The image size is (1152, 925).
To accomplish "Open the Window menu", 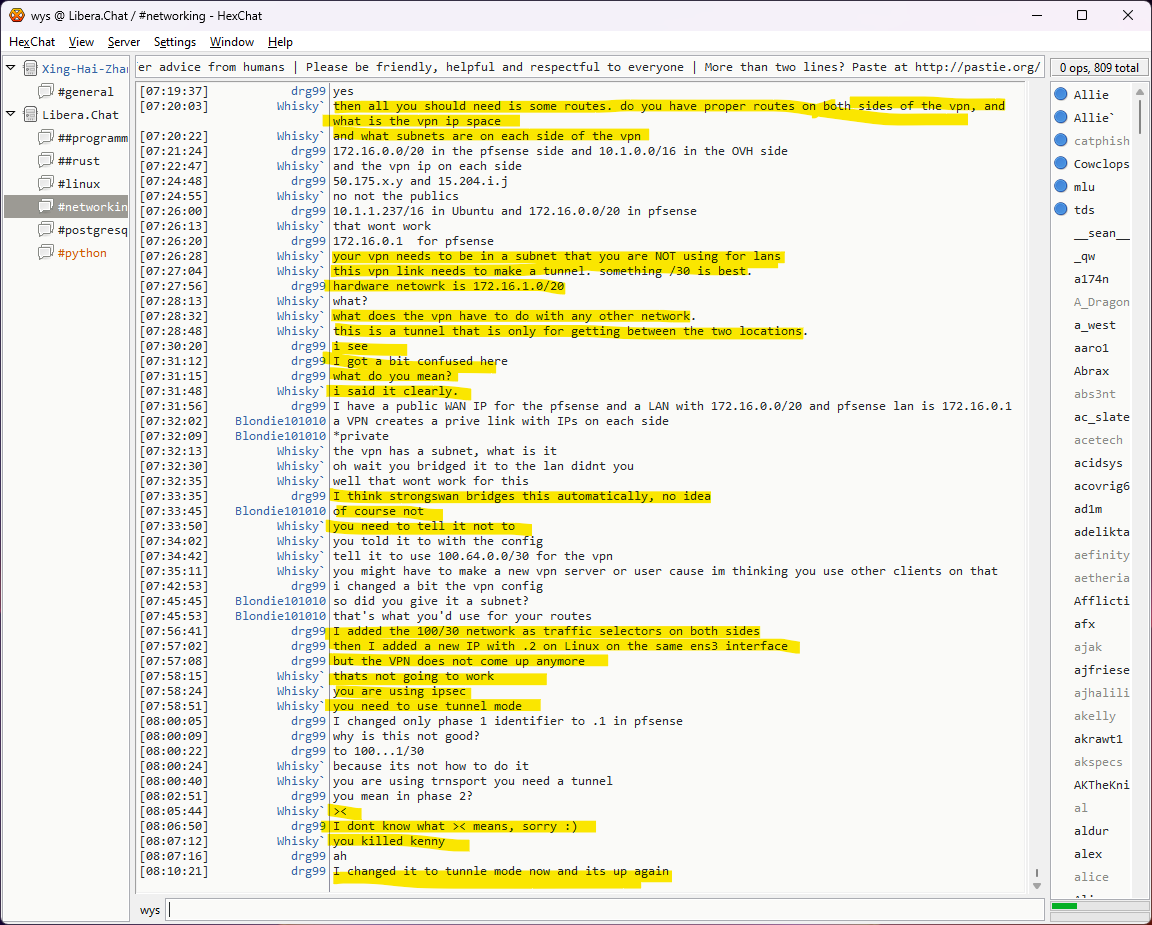I will [x=231, y=42].
